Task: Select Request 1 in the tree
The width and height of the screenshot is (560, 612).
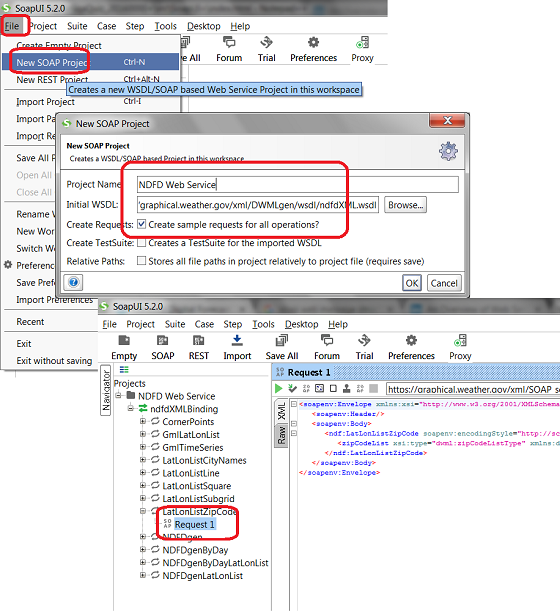Action: 194,524
